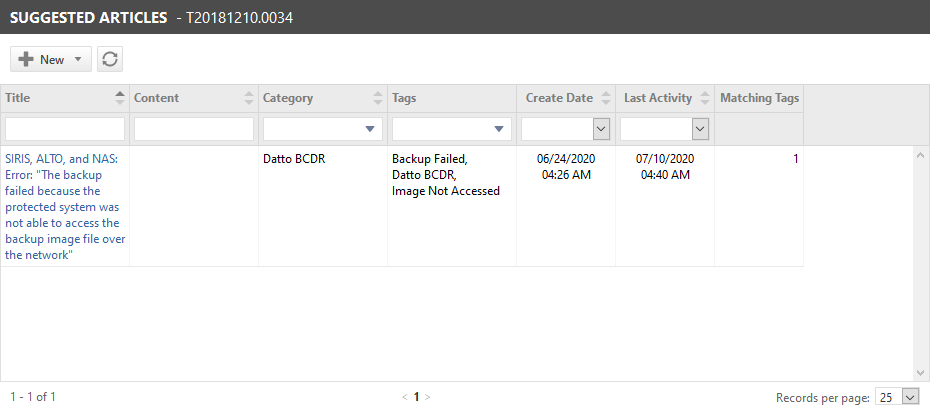Click the Content filter text box
This screenshot has width=930, height=410.
click(194, 129)
